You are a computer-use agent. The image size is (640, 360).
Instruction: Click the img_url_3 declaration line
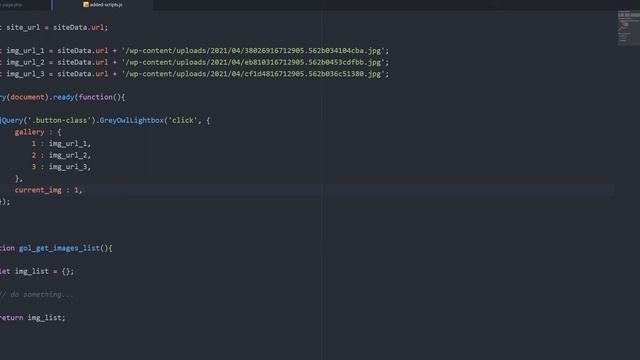click(194, 74)
